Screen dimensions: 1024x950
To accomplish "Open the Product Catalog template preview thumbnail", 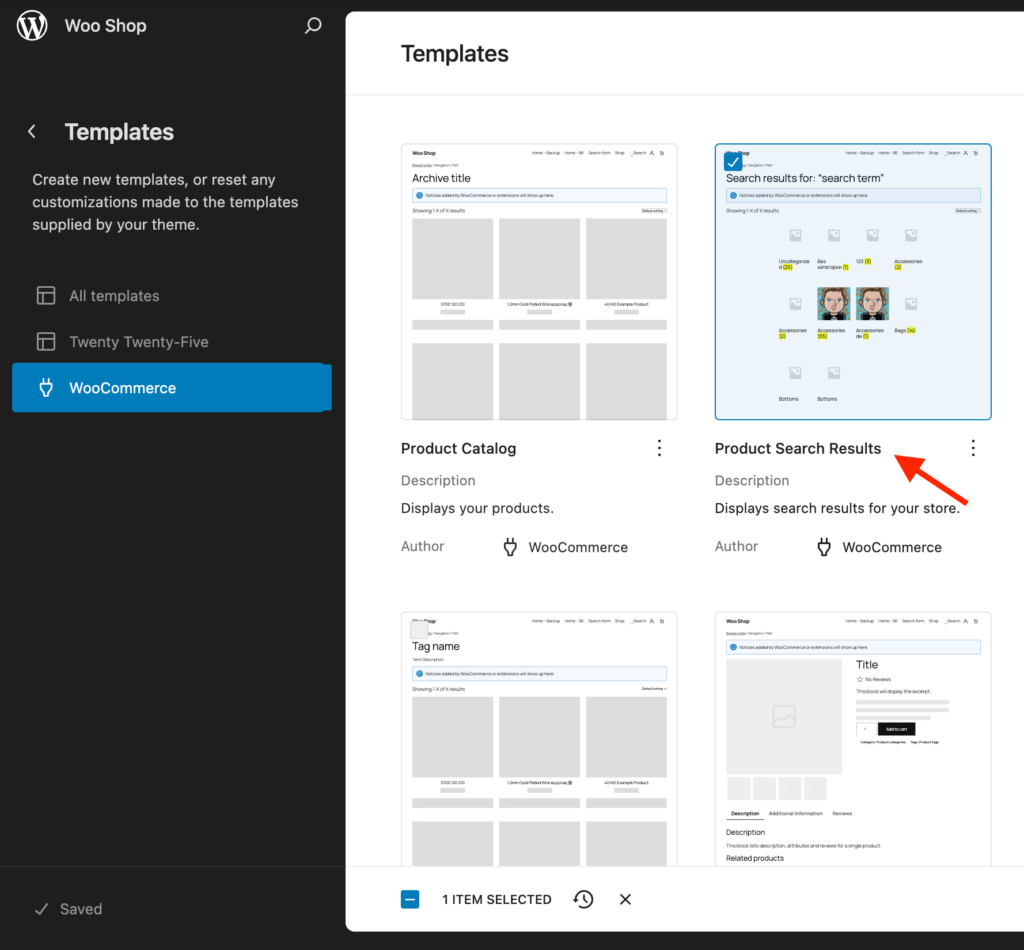I will click(x=539, y=281).
